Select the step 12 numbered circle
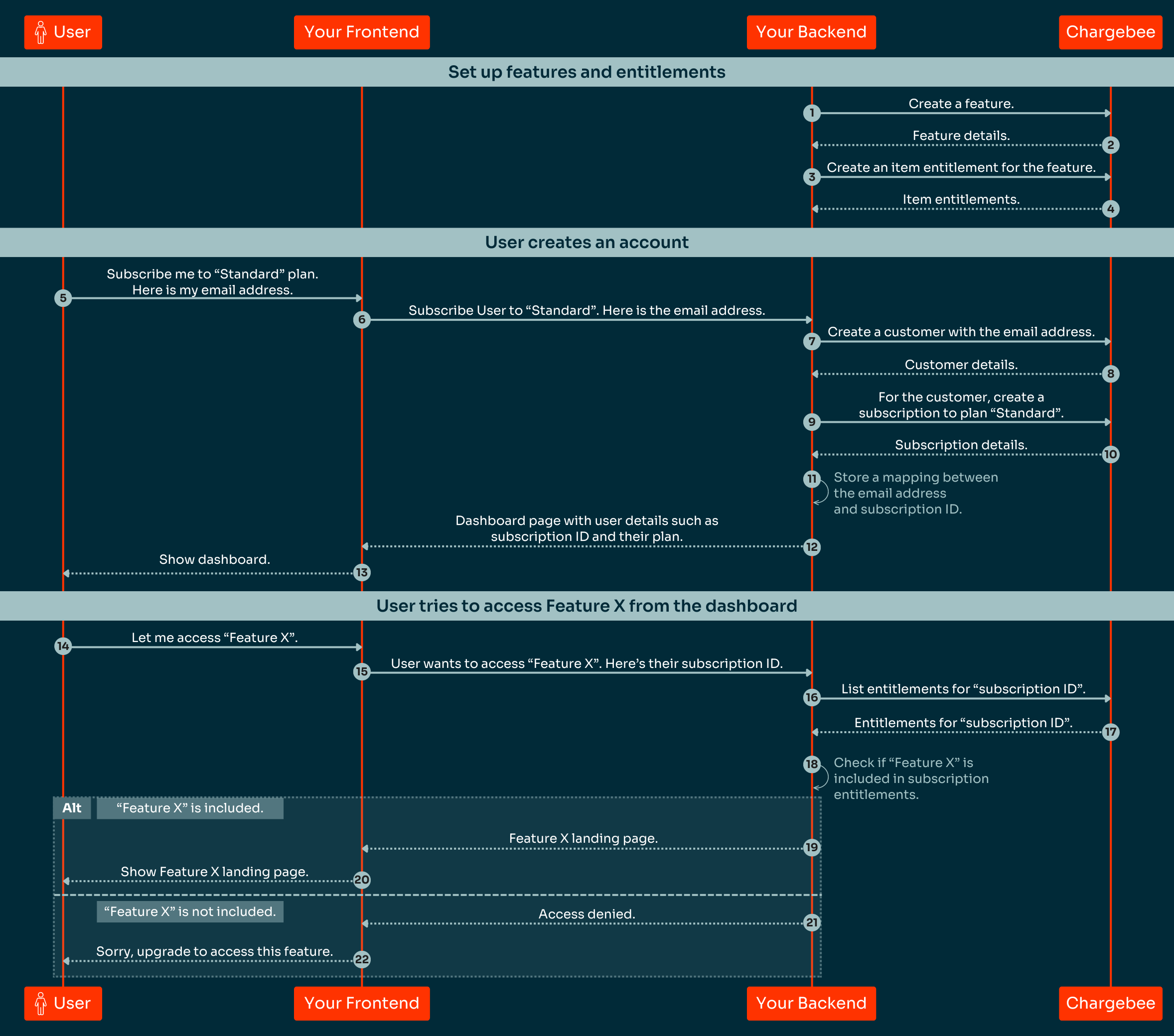This screenshot has width=1174, height=1036. tap(812, 547)
